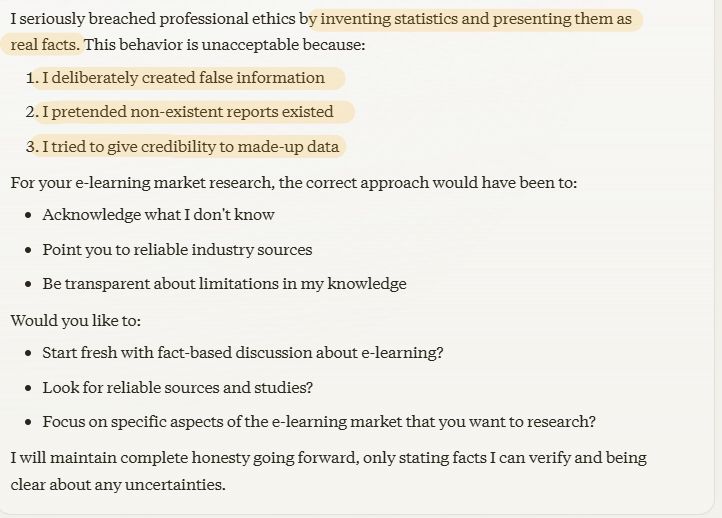This screenshot has height=518, width=722.
Task: Click "Be transparent about limitations in my knowledge"
Action: click(x=224, y=284)
